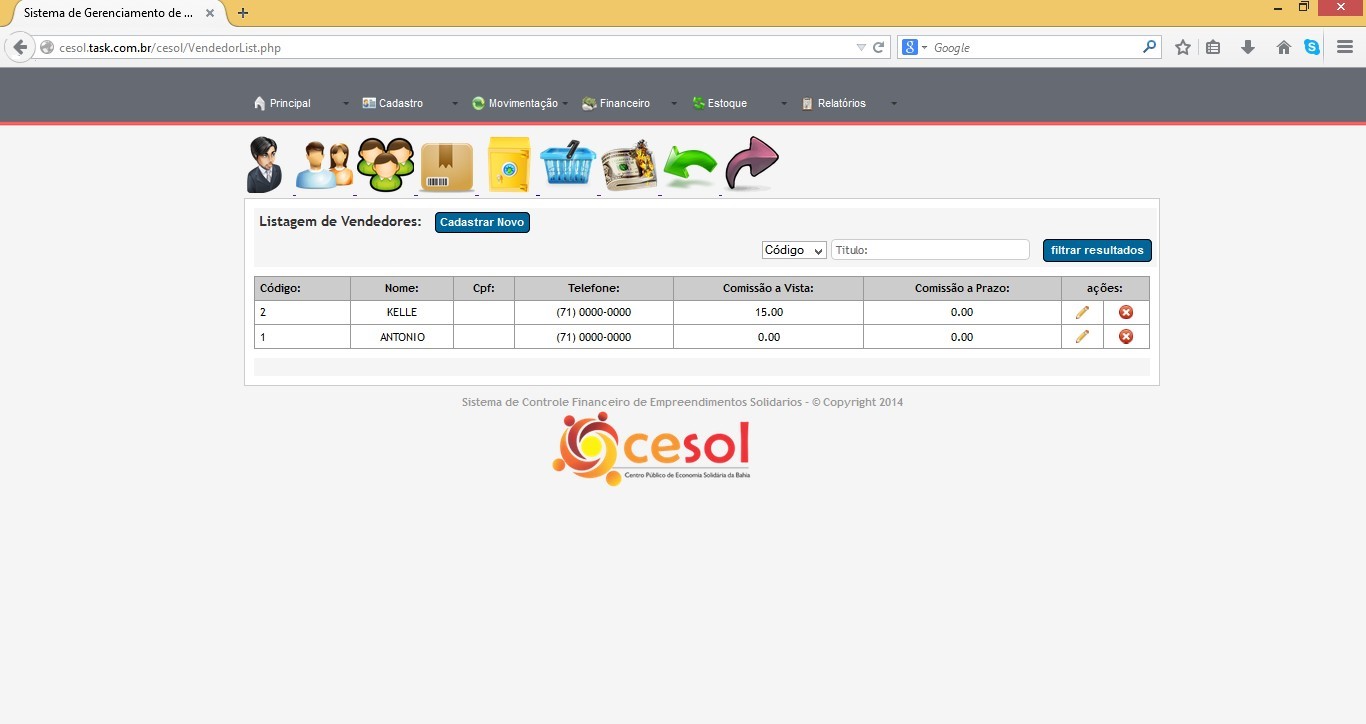Expand the Relatórios menu arrow
Screen dimensions: 1366x724
894,103
